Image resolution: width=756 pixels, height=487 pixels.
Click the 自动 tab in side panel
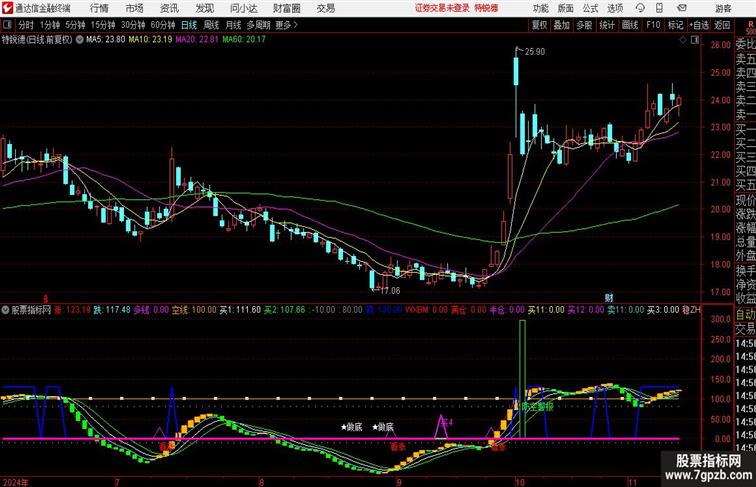745,315
